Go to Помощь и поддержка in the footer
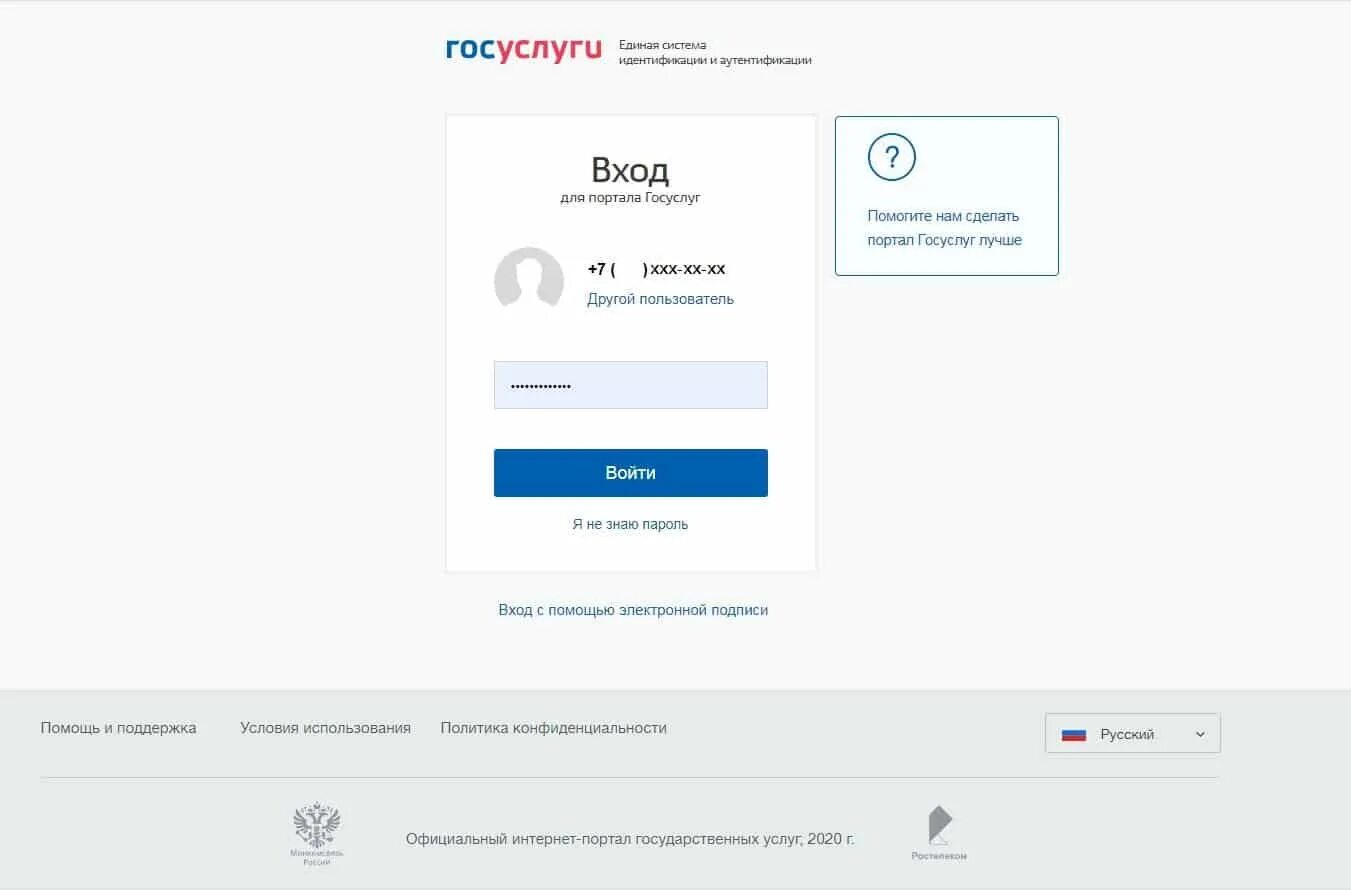Viewport: 1351px width, 890px height. point(118,728)
